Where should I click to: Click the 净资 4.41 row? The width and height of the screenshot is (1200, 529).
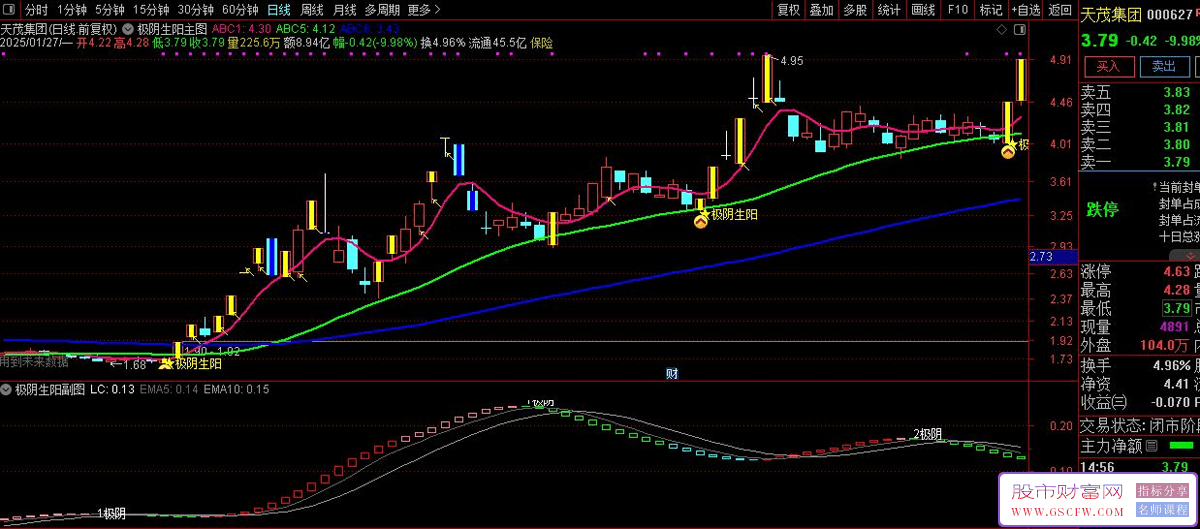1138,383
